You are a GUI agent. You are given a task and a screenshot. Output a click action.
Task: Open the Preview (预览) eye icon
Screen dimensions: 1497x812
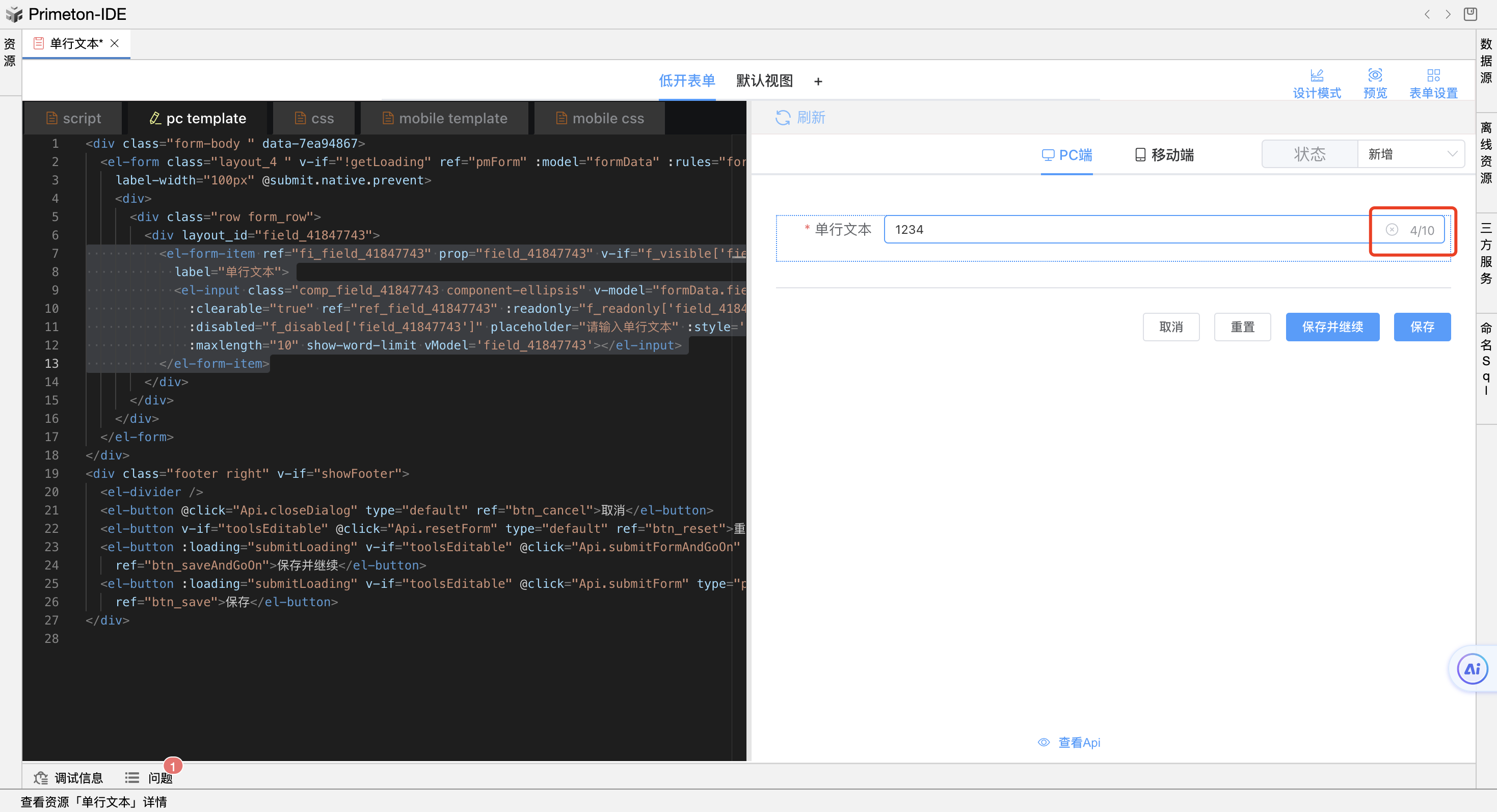point(1374,75)
